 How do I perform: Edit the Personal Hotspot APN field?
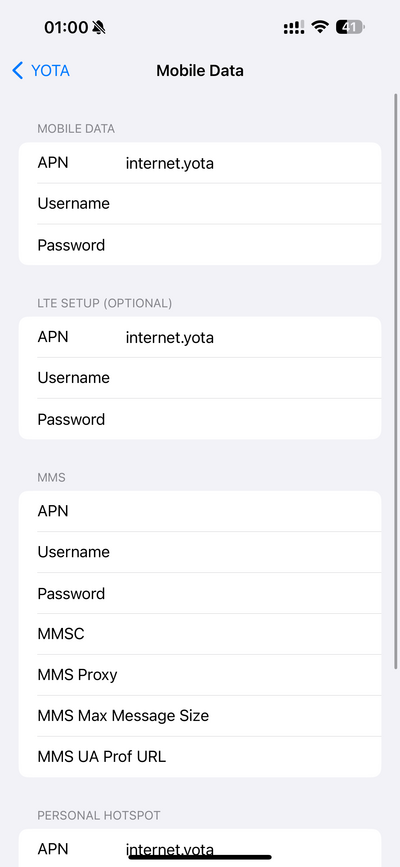coord(200,848)
